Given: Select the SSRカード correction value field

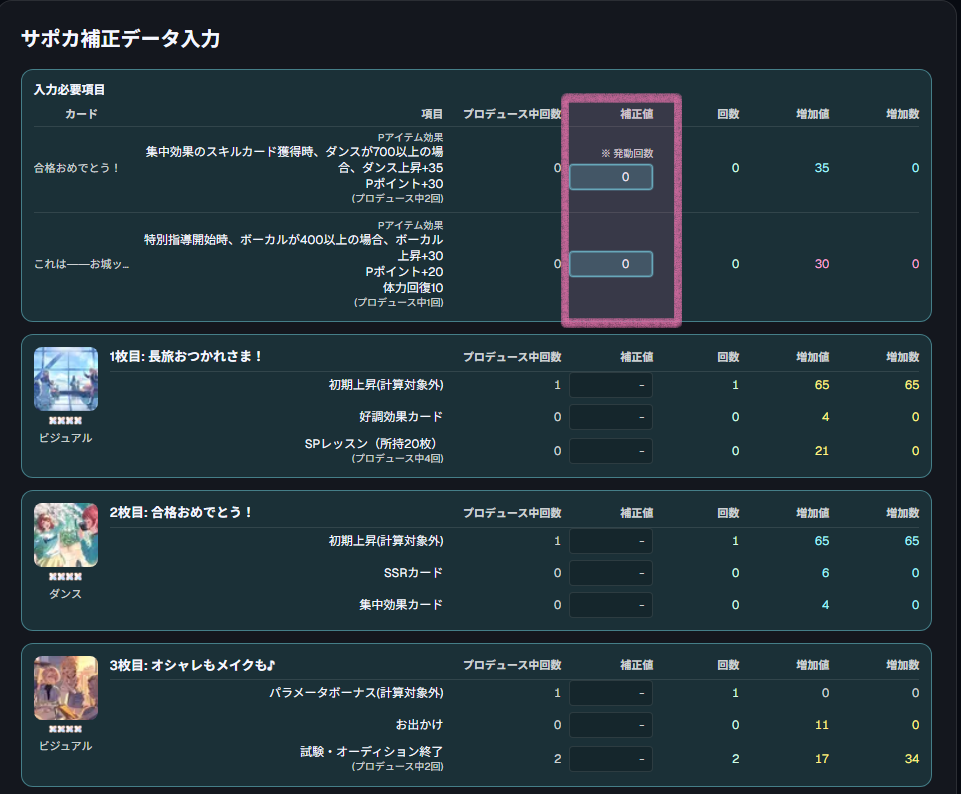Looking at the screenshot, I should pos(611,572).
